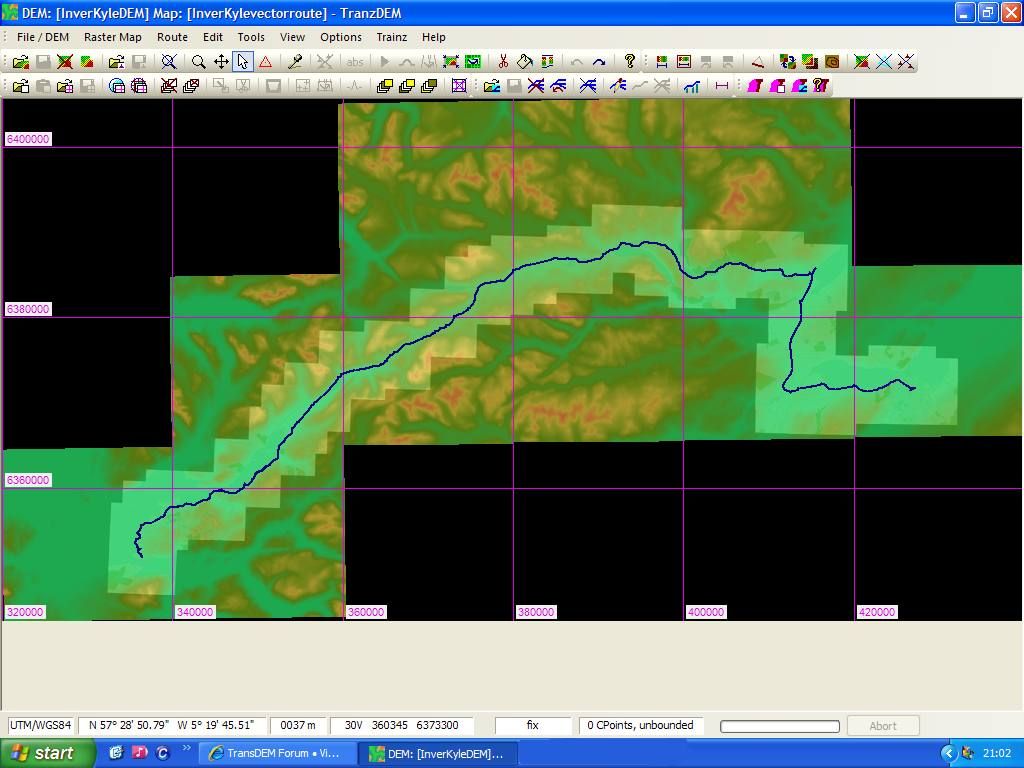Select the four-arrow Move tool
Image resolution: width=1024 pixels, height=768 pixels.
(221, 62)
